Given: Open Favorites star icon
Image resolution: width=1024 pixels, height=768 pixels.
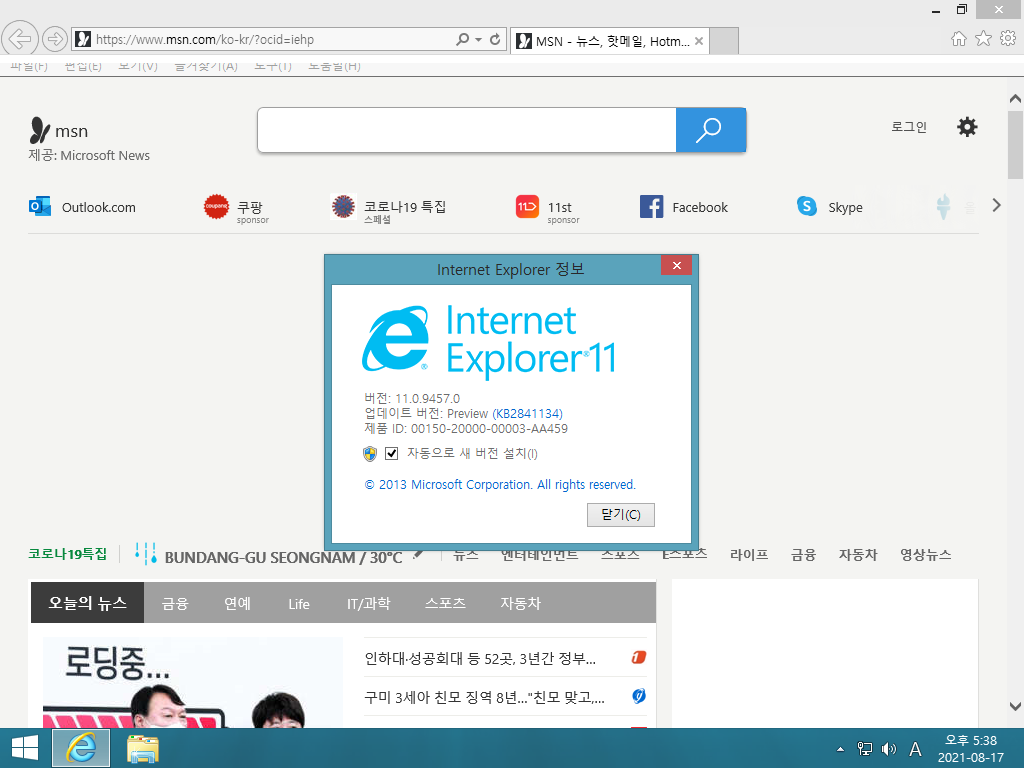Looking at the screenshot, I should click(984, 39).
